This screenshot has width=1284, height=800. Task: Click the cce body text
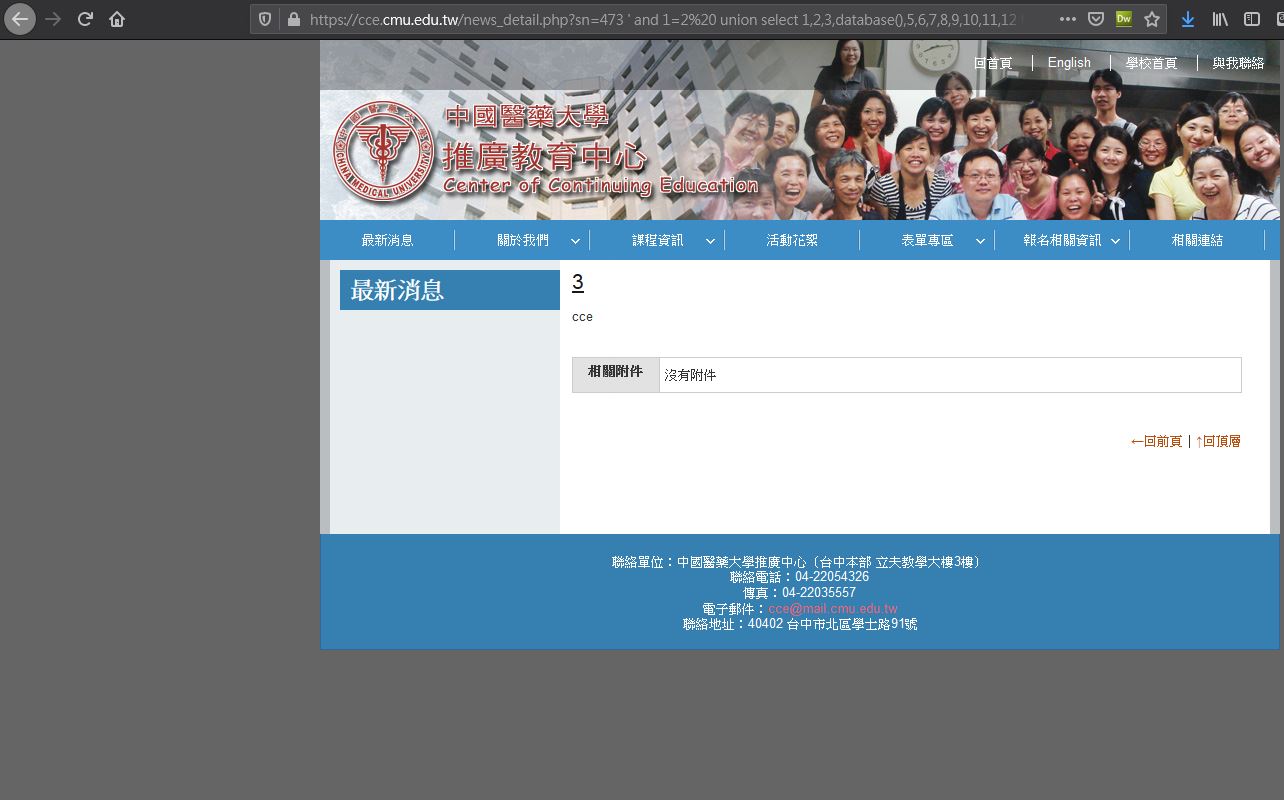click(582, 317)
